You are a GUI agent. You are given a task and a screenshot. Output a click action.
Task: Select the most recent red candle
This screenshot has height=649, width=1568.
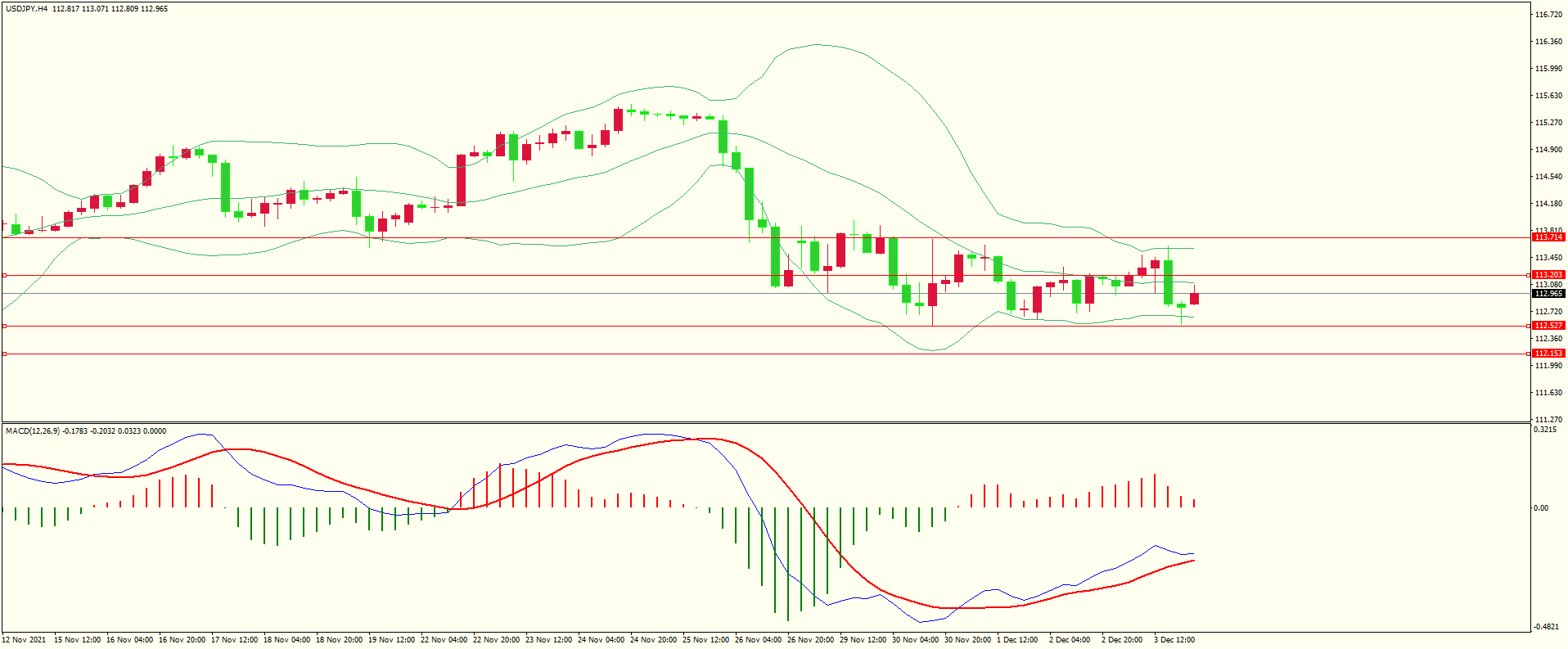[x=1194, y=298]
